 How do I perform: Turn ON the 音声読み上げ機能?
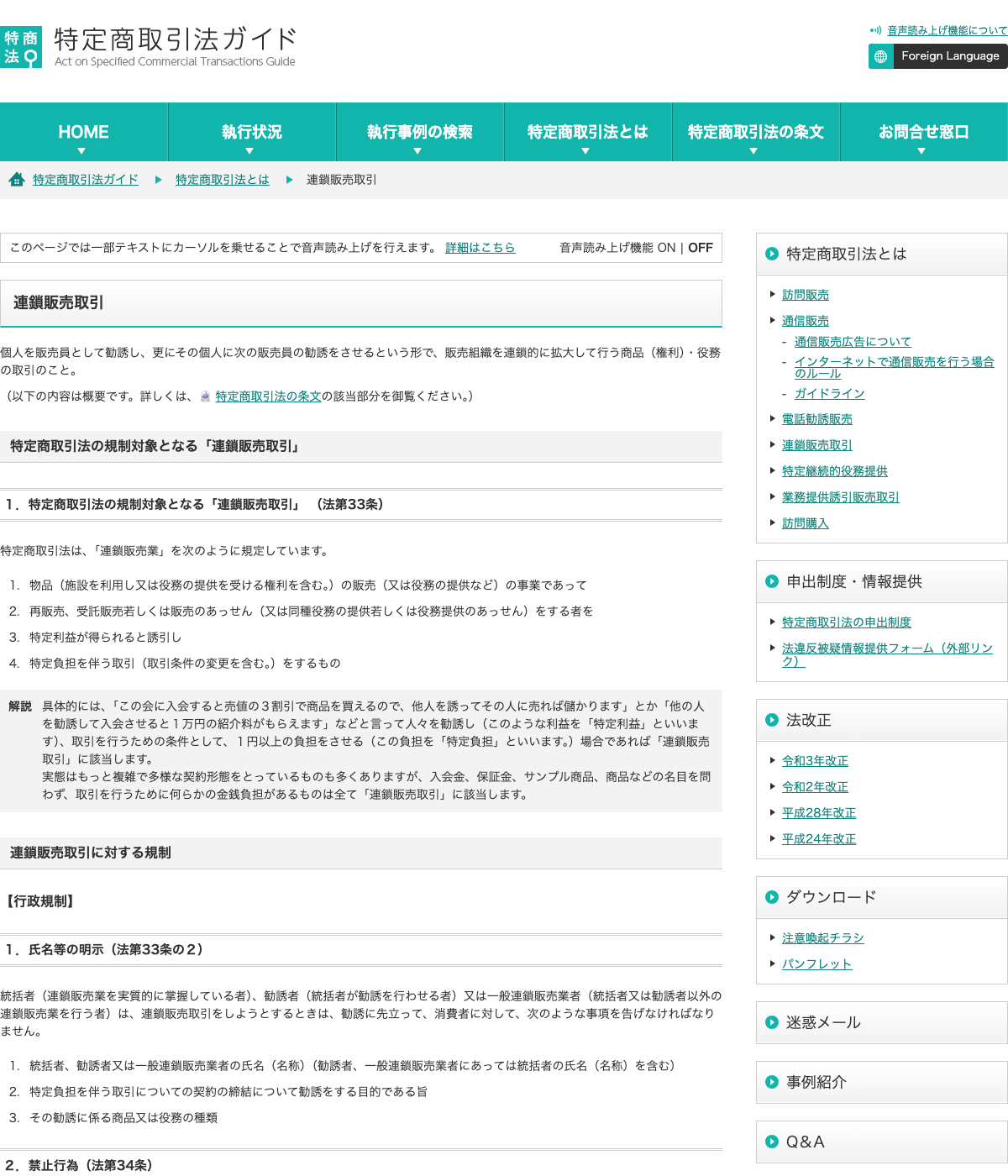pos(666,248)
